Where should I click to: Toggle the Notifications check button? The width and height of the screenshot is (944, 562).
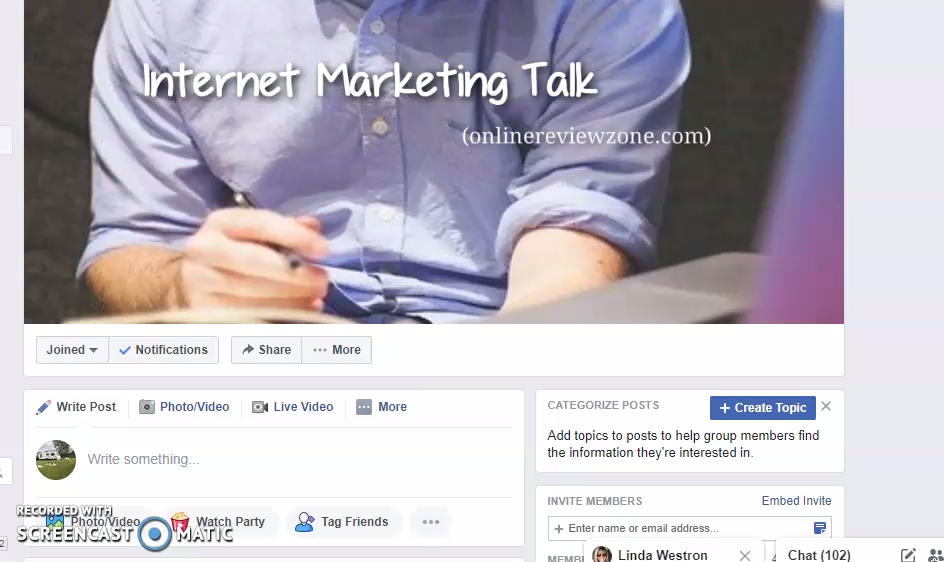163,350
